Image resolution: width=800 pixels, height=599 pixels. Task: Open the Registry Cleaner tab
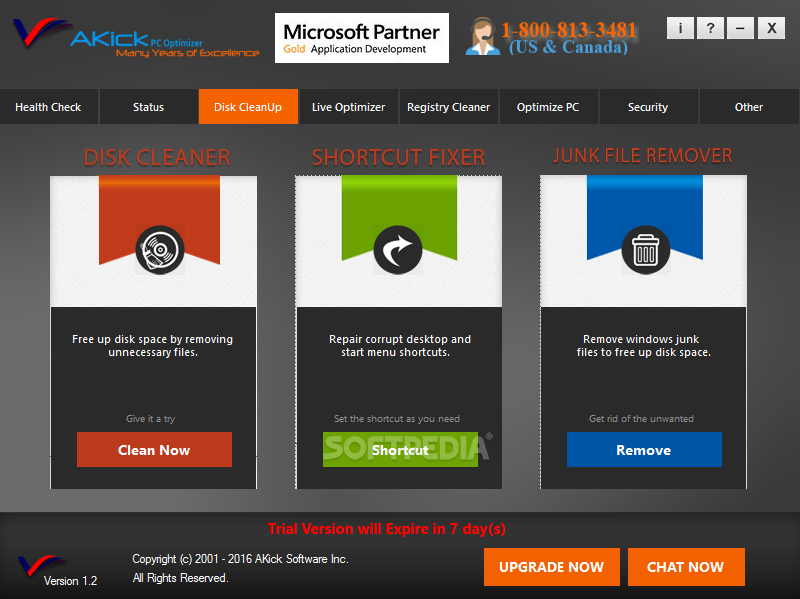[448, 107]
